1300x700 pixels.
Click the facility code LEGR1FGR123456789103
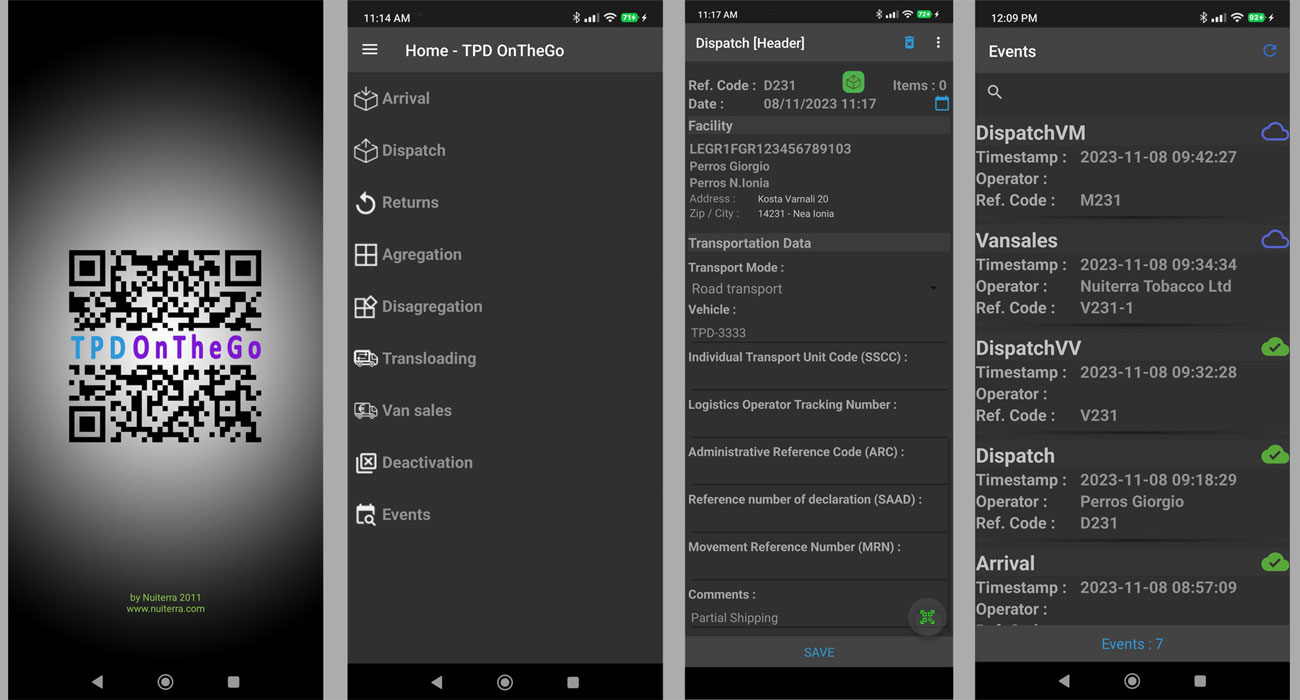click(770, 149)
